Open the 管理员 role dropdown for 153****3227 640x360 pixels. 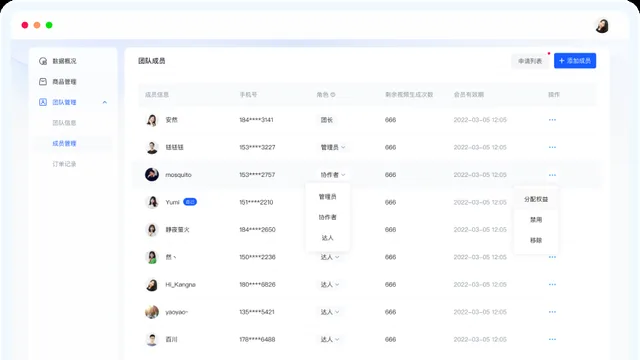pyautogui.click(x=333, y=147)
